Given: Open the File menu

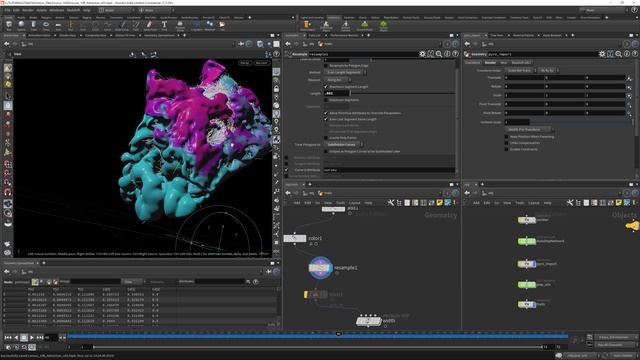Looking at the screenshot, I should (x=7, y=10).
